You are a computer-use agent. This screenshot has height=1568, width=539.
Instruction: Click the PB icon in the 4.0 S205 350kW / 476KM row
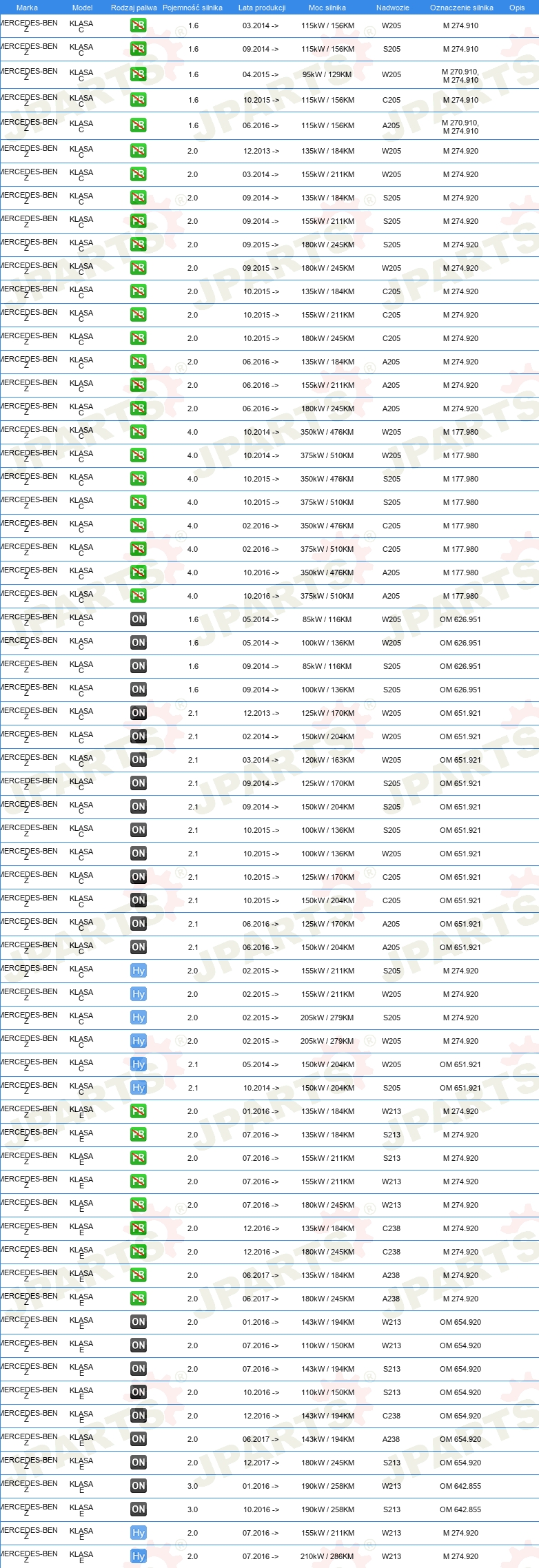(x=139, y=479)
